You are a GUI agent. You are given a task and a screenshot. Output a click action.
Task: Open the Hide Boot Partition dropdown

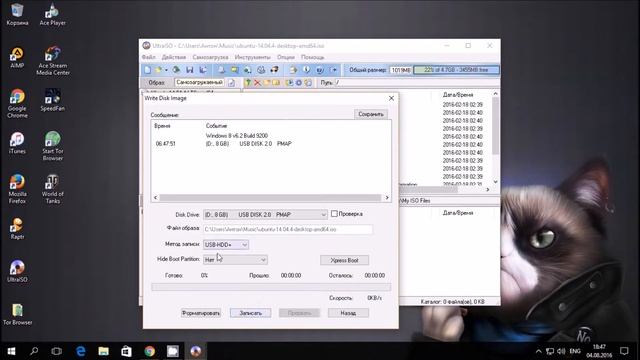pos(235,260)
